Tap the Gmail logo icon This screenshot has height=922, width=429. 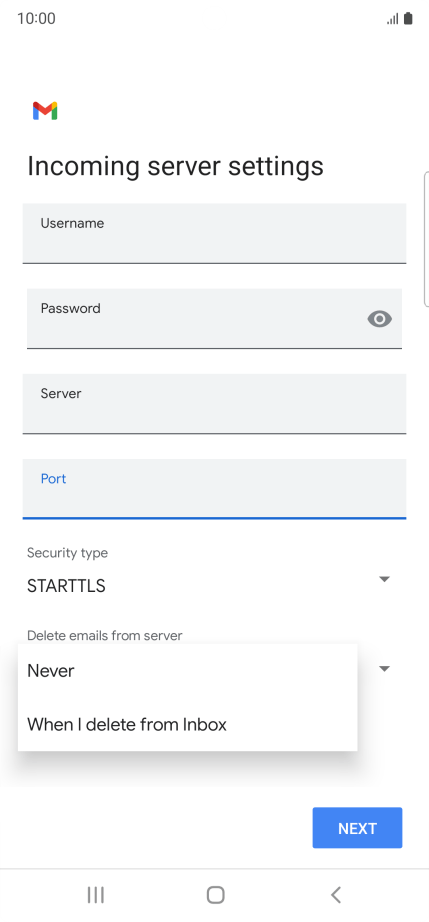click(45, 111)
